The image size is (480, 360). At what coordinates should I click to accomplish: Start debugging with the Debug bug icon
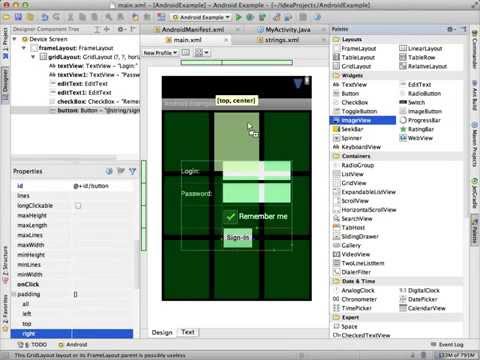tap(250, 17)
